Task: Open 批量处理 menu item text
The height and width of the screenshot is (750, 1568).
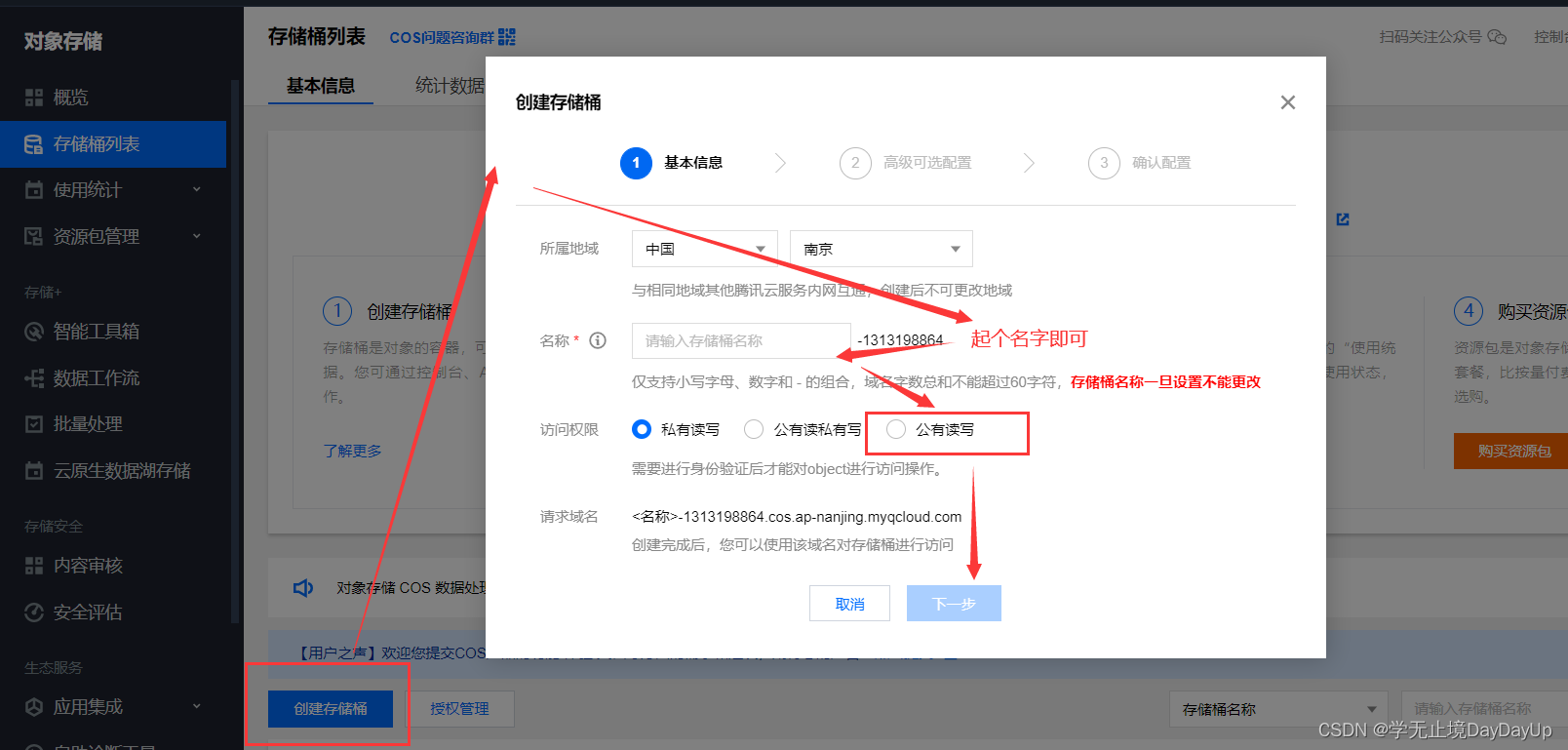Action: pos(88,424)
